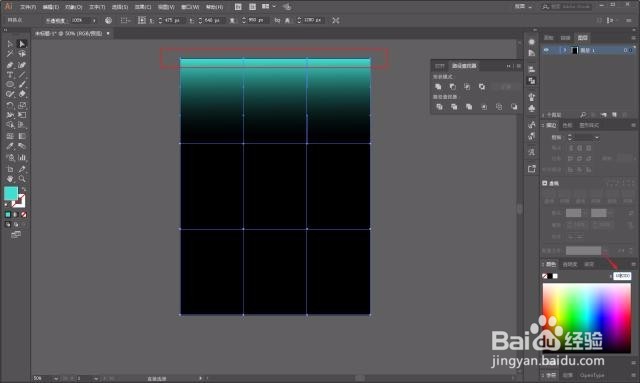Set fill mode to solid Color button
640x383 pixels.
(8, 214)
